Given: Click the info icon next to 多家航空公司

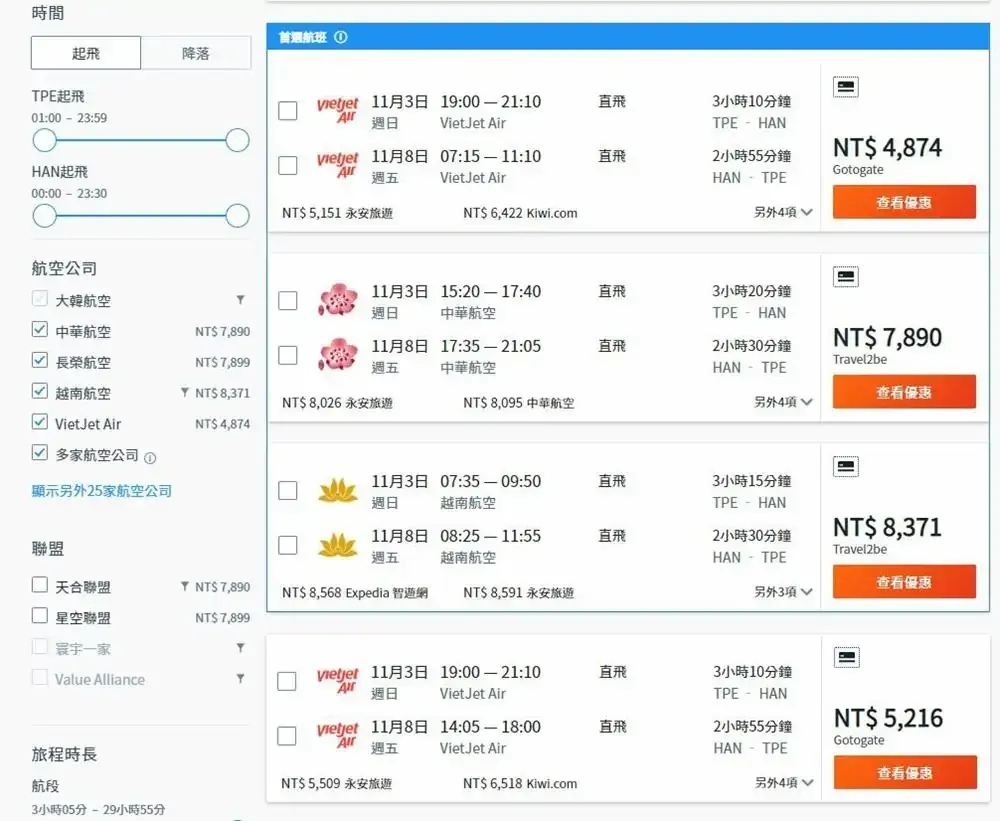Looking at the screenshot, I should [x=150, y=458].
